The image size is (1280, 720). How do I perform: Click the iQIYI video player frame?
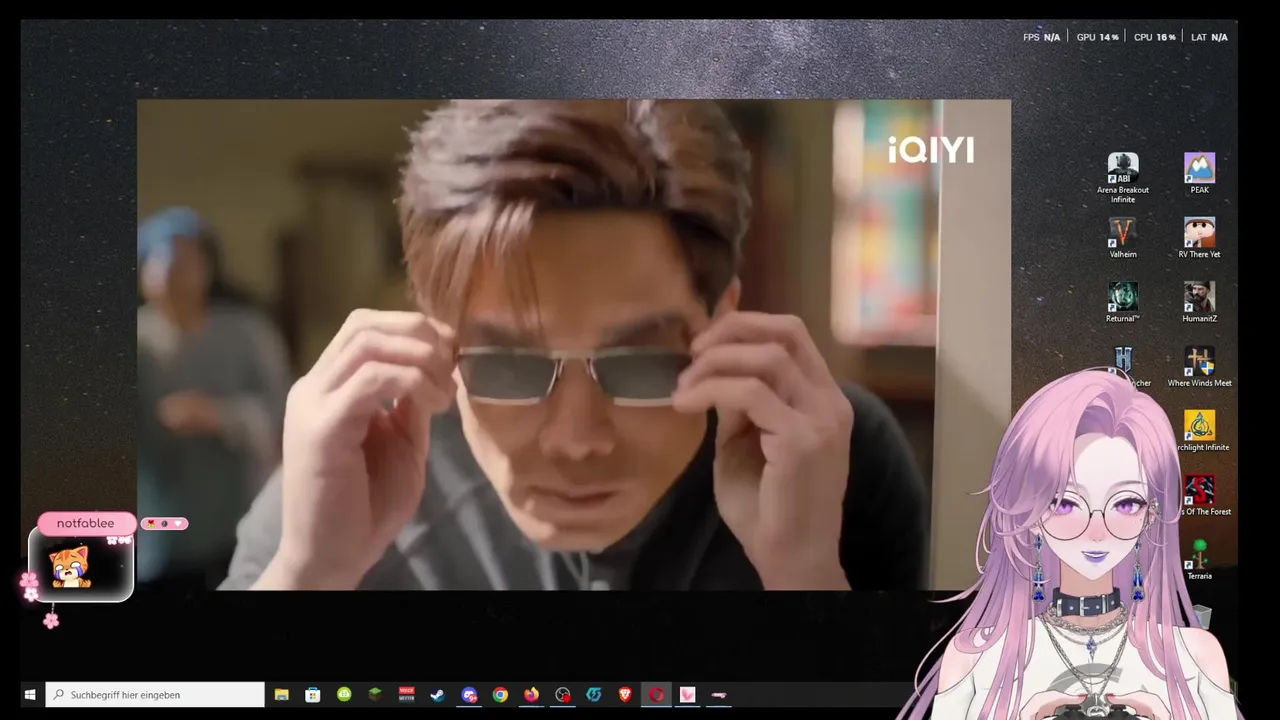pos(574,344)
